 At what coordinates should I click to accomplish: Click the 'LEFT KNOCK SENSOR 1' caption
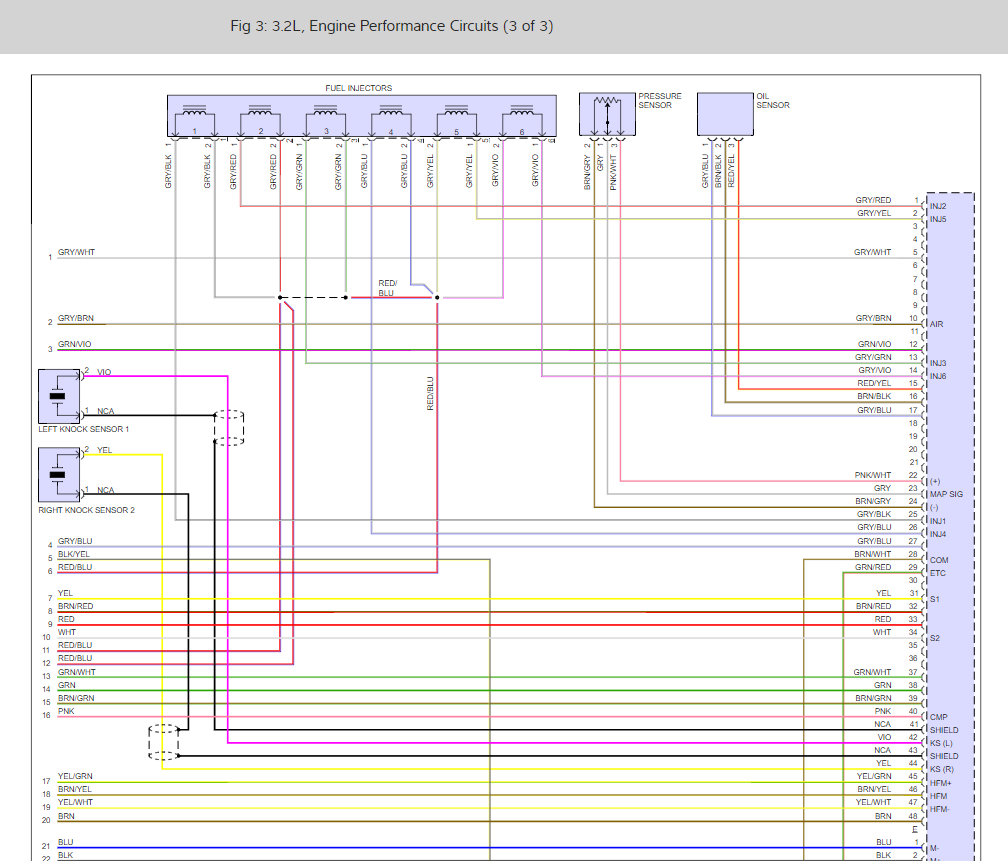point(84,429)
